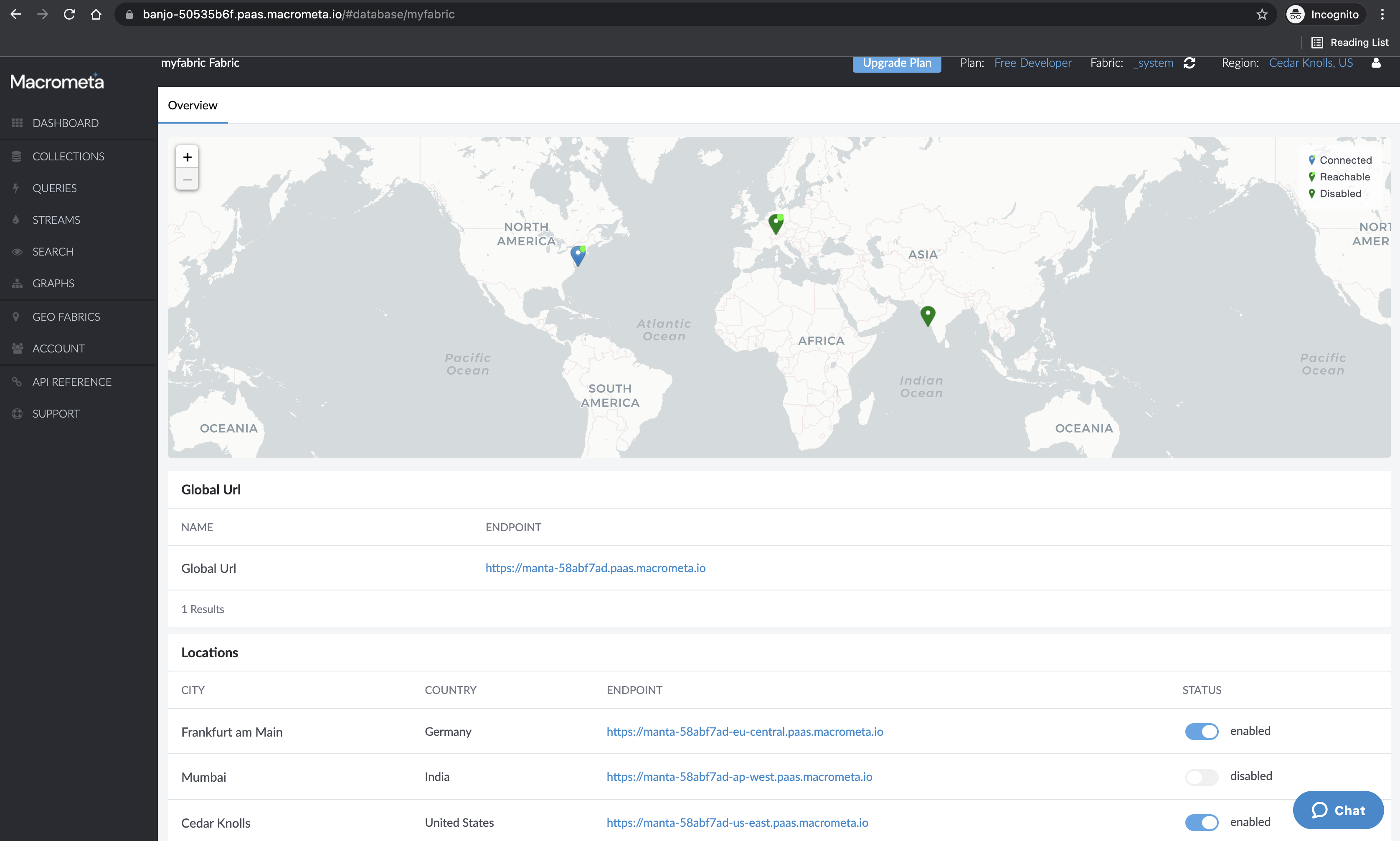Open the Search eye icon

[x=17, y=252]
